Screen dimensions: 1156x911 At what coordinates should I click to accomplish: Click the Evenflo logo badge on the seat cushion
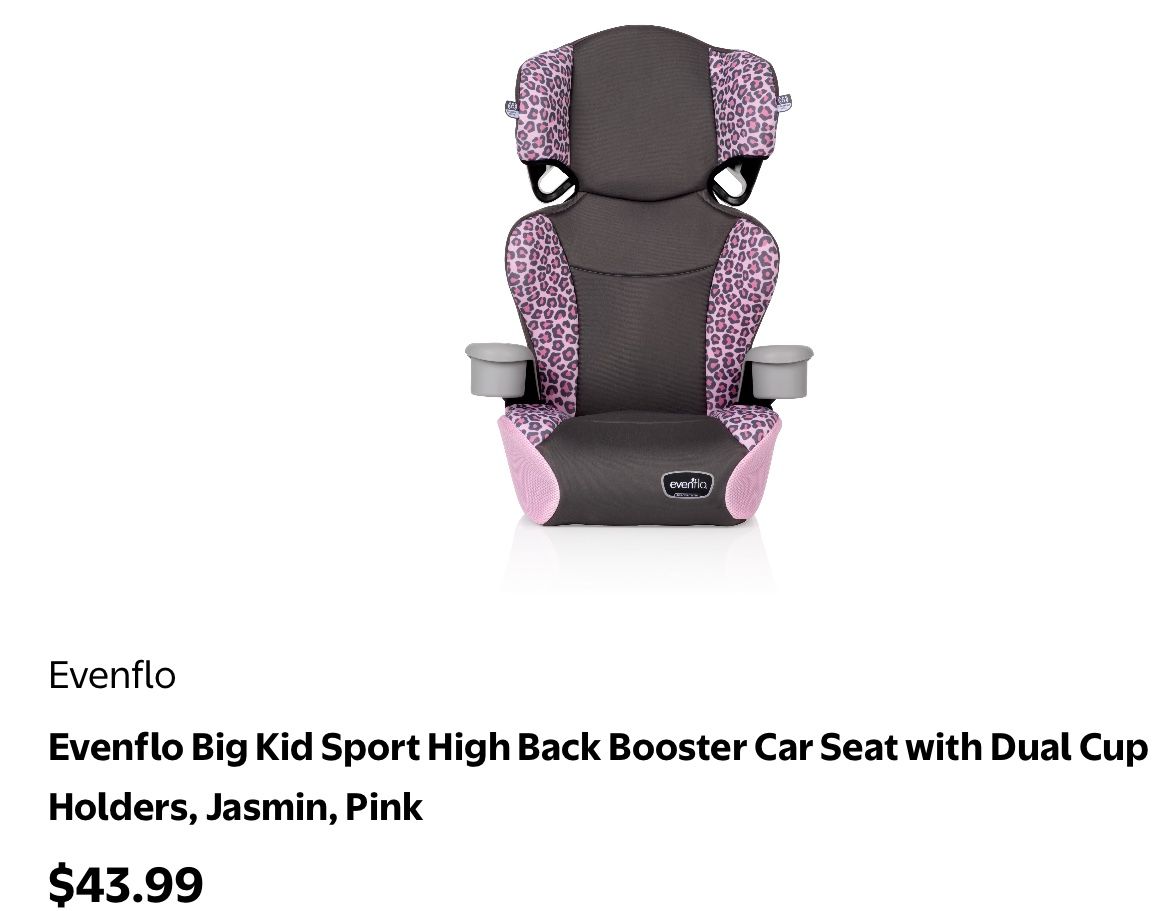pyautogui.click(x=688, y=484)
